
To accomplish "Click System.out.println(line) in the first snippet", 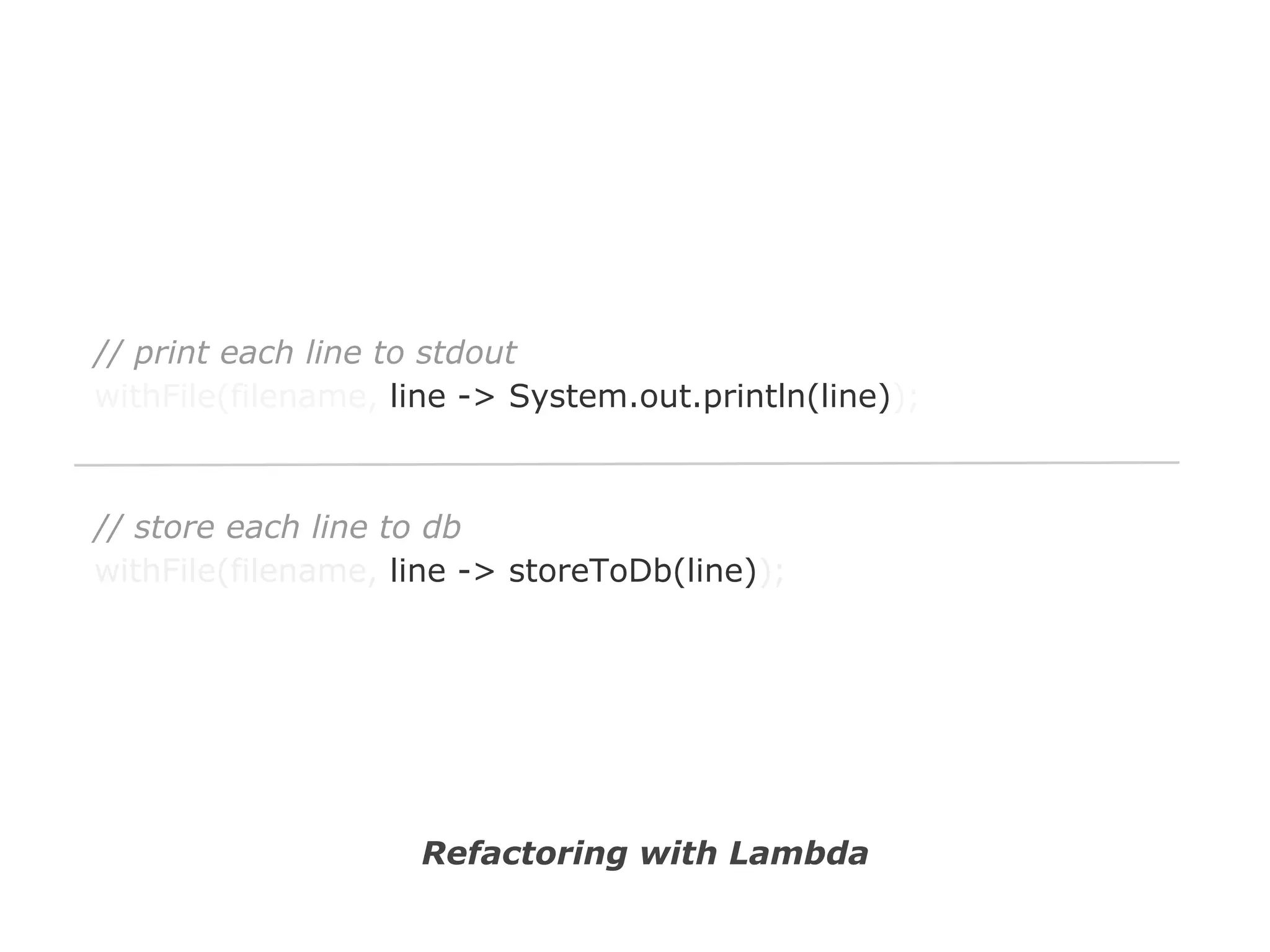I will 699,397.
